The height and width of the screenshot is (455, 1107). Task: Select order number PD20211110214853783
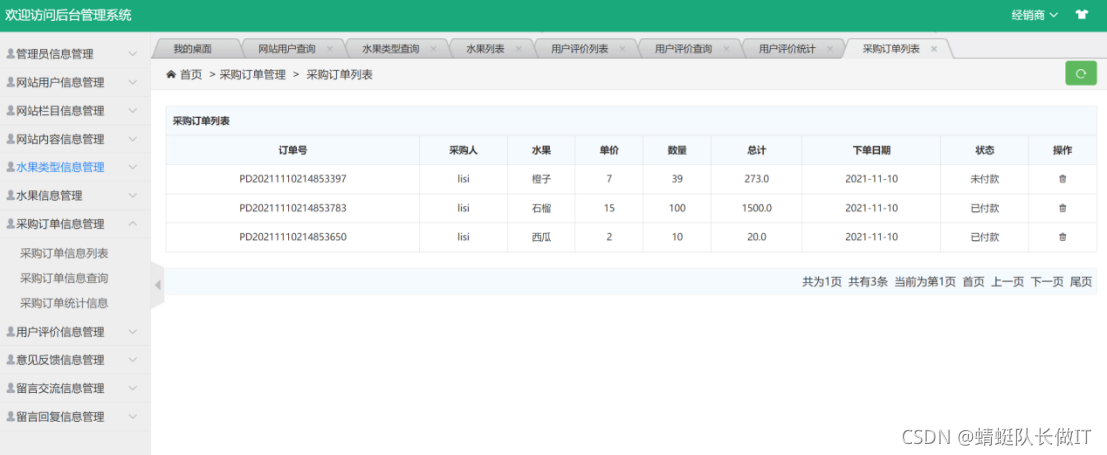[293, 208]
